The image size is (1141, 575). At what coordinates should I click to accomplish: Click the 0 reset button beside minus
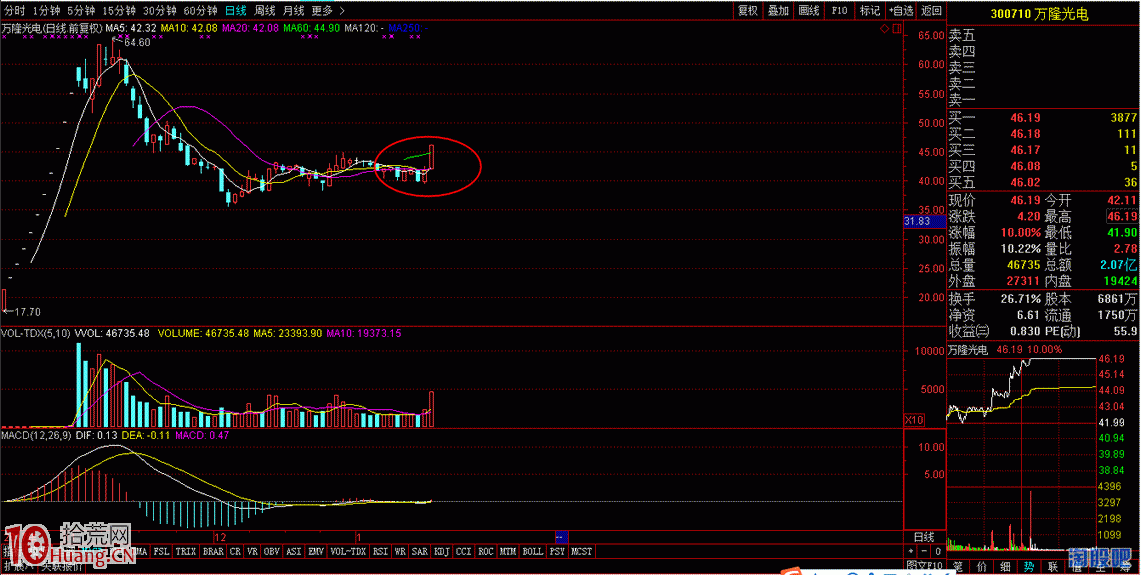(938, 551)
